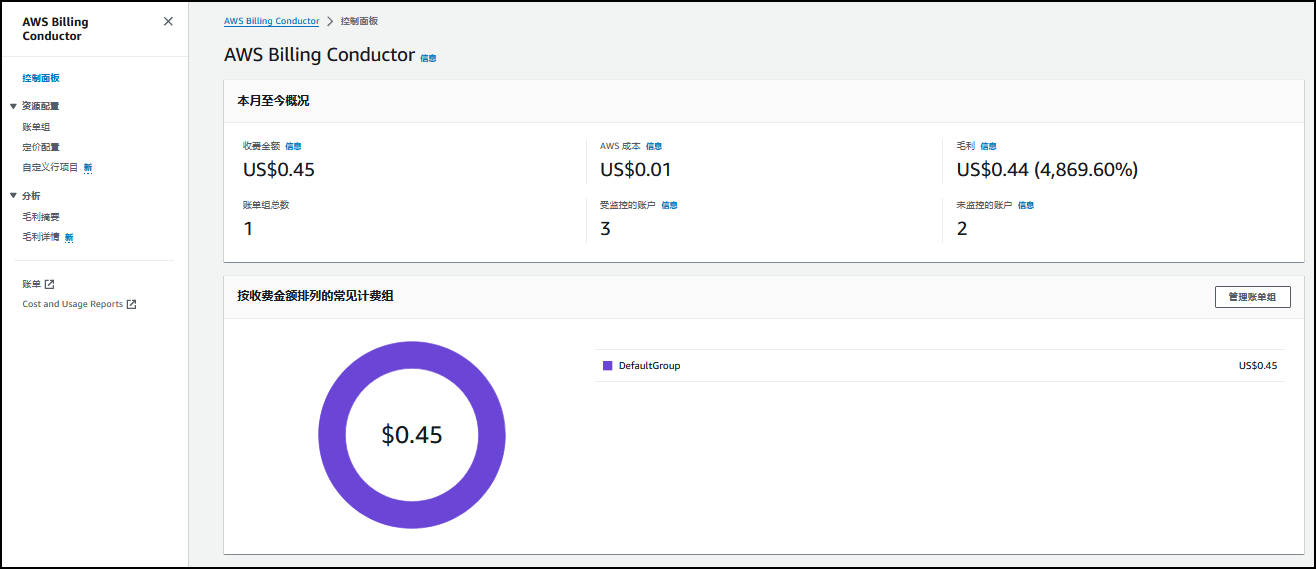
Task: Open 毛利详情 in the sidebar
Action: tap(41, 237)
